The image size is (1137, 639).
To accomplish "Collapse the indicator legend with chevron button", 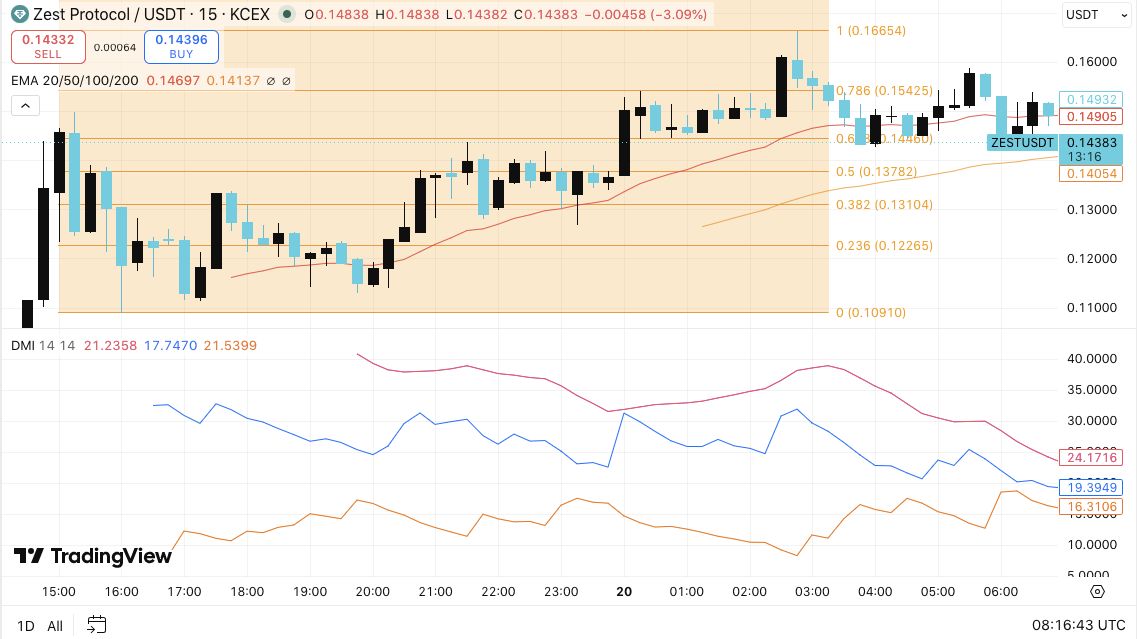I will point(25,106).
